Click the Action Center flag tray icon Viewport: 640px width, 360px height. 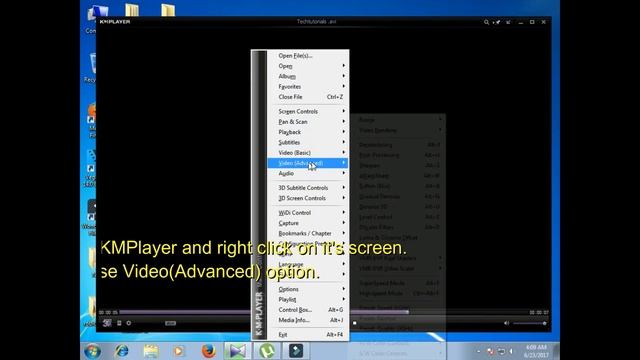491,351
